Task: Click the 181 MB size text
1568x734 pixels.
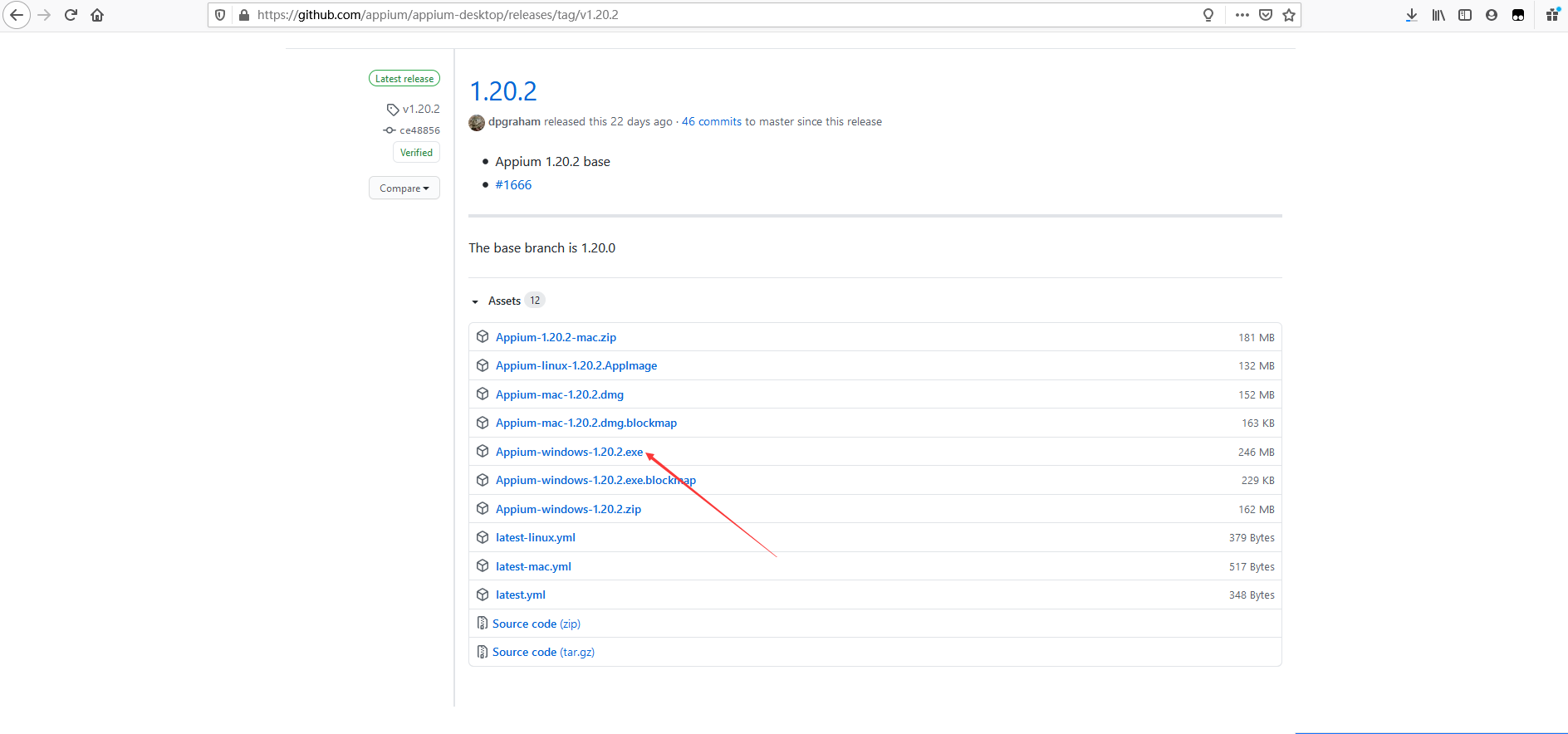Action: [1257, 338]
